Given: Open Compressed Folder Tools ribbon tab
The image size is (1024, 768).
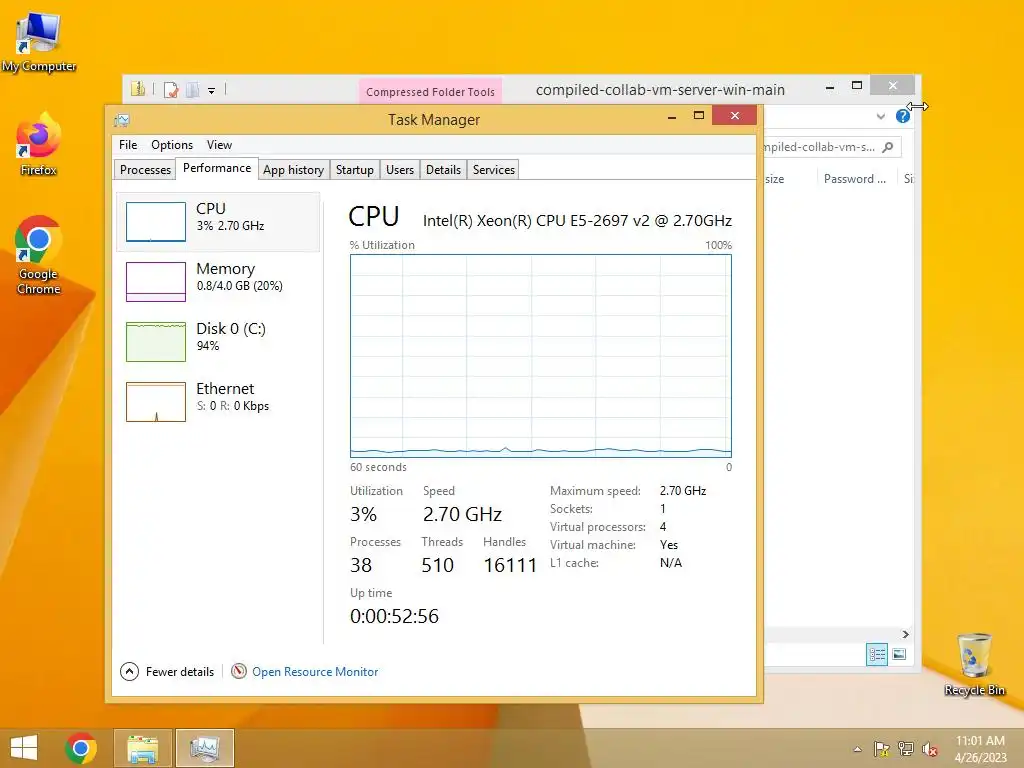Looking at the screenshot, I should (430, 91).
